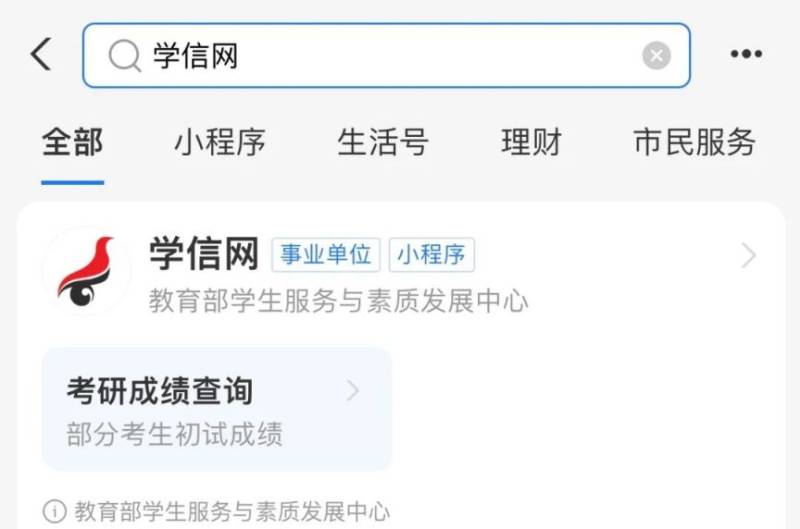The height and width of the screenshot is (529, 800).
Task: Click the 小程序 tag next to 学信网
Action: tap(432, 255)
